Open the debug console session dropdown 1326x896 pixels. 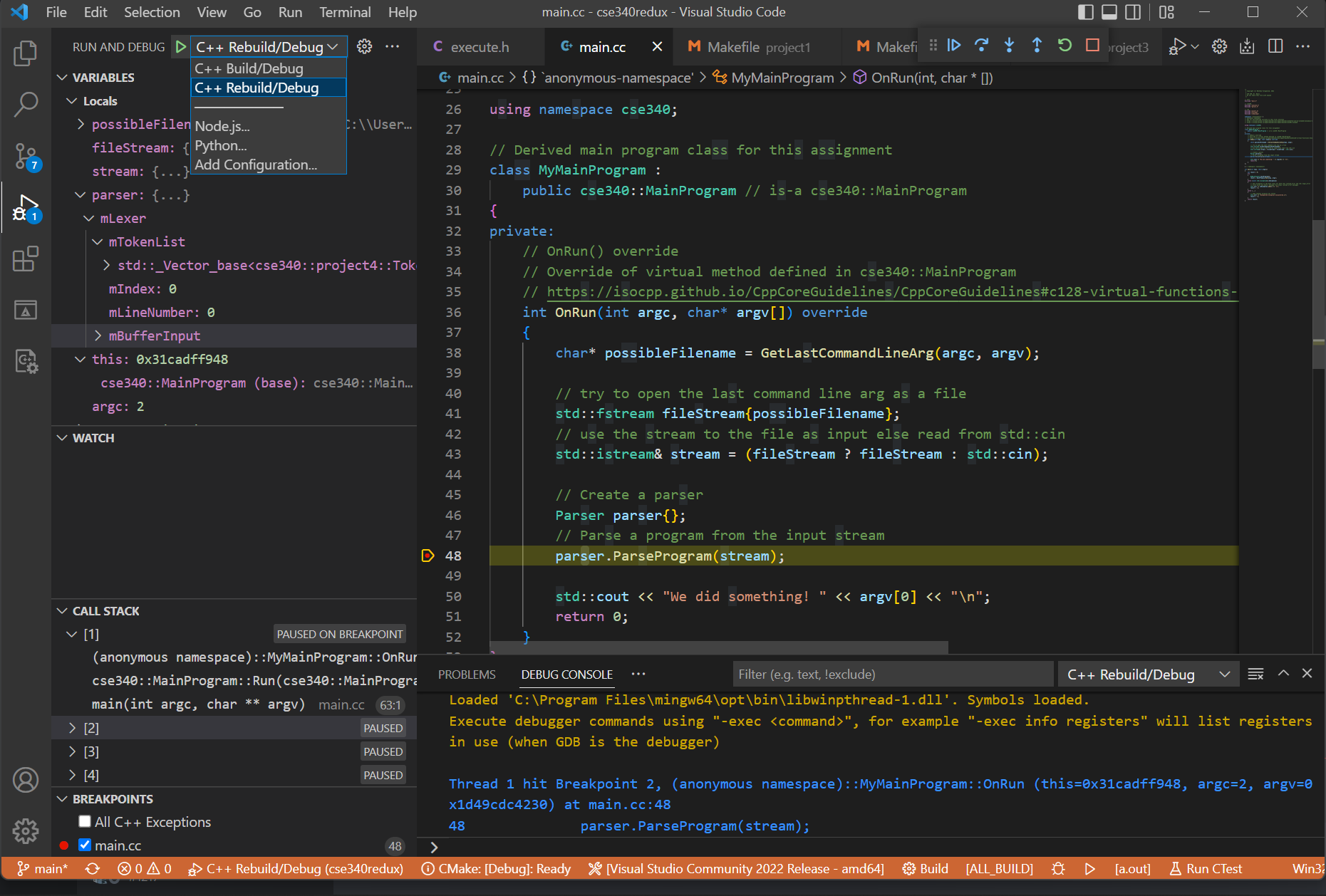click(x=1148, y=674)
